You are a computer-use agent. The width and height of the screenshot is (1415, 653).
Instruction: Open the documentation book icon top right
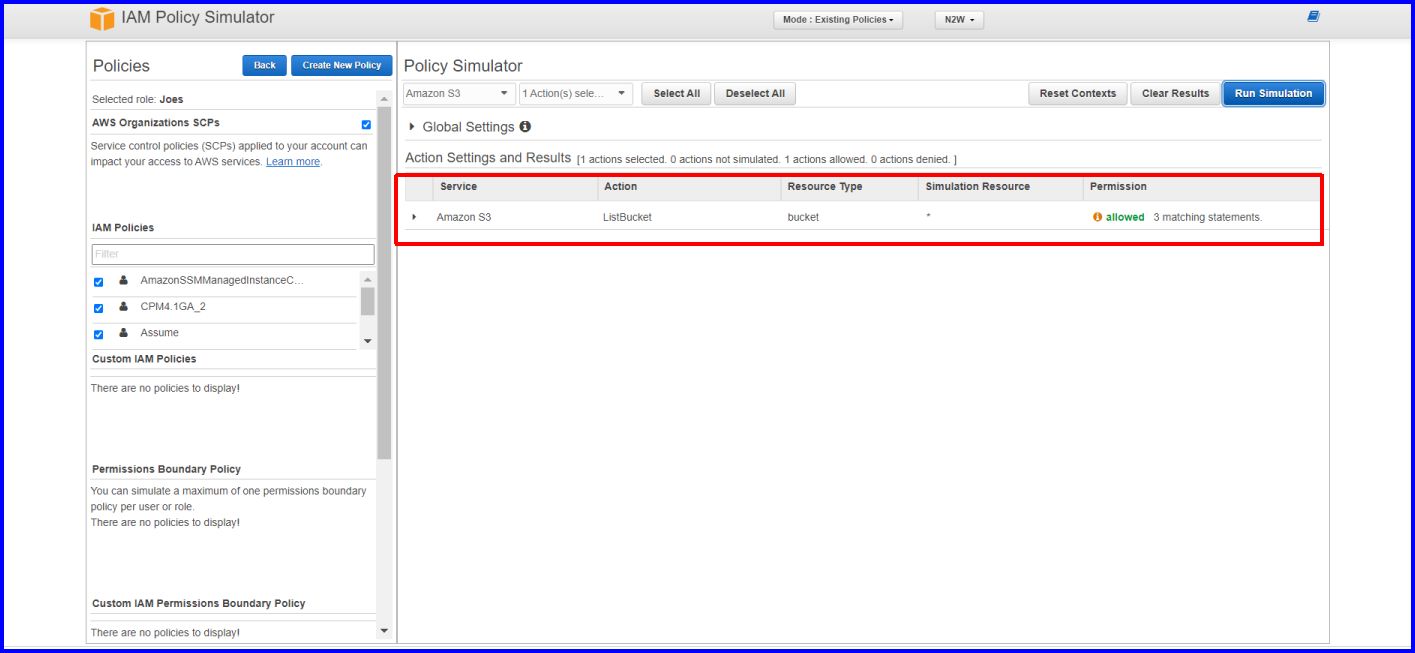(x=1311, y=14)
